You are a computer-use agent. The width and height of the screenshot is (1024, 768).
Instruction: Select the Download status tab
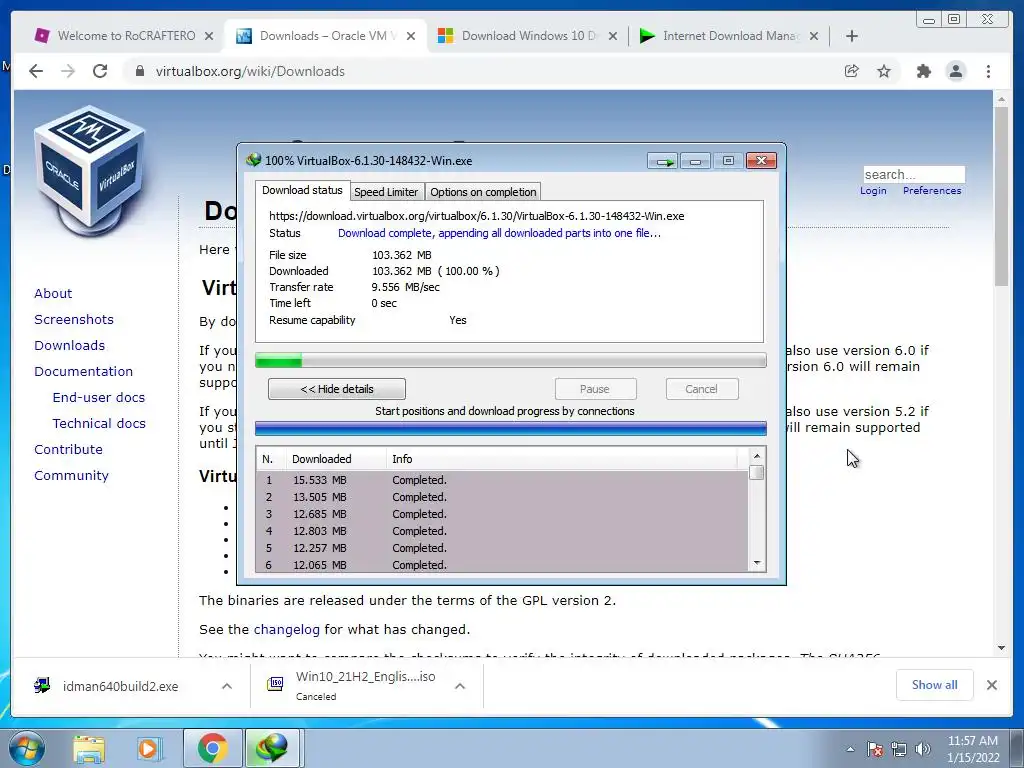pyautogui.click(x=302, y=190)
